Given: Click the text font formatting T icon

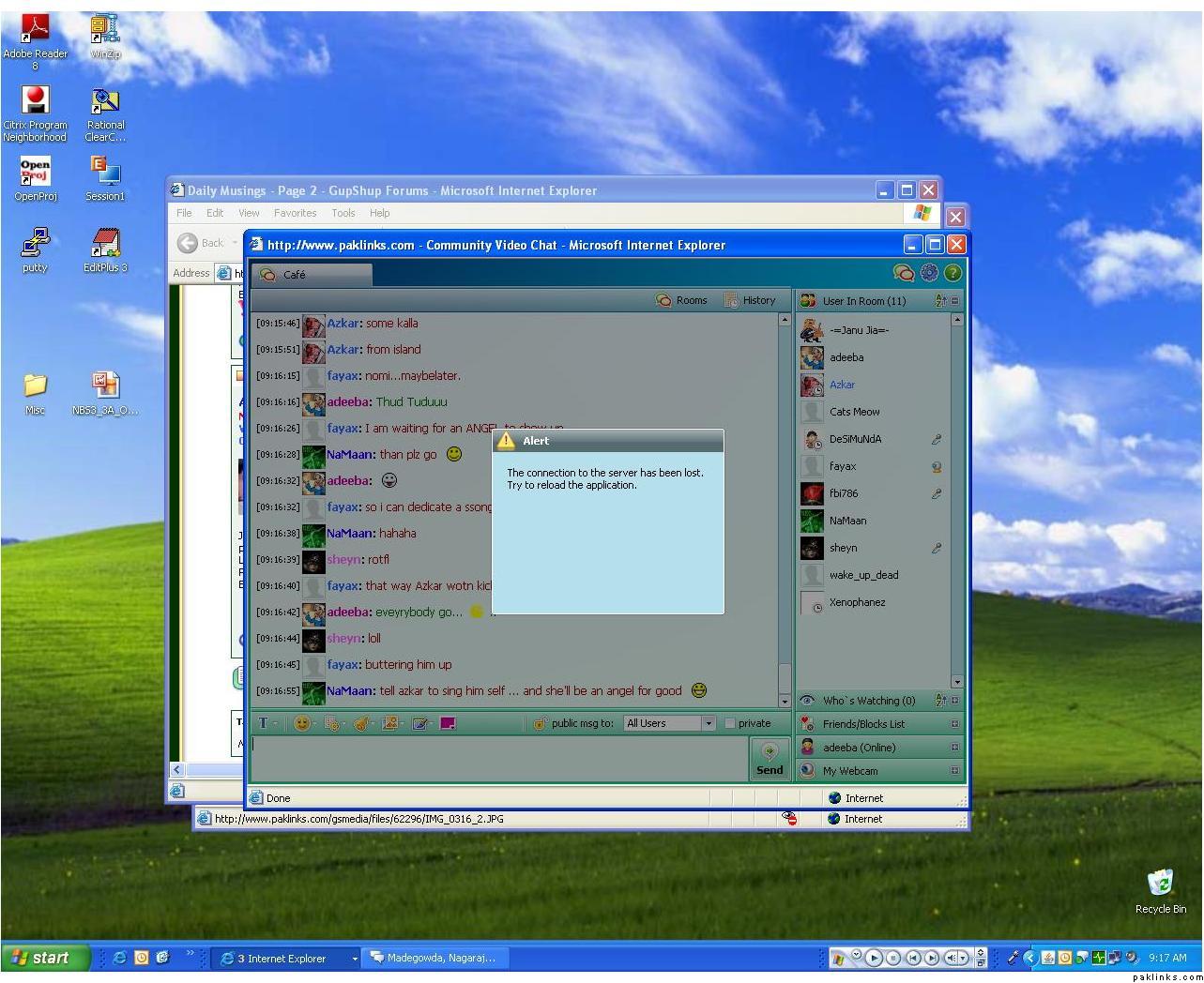Looking at the screenshot, I should click(264, 723).
